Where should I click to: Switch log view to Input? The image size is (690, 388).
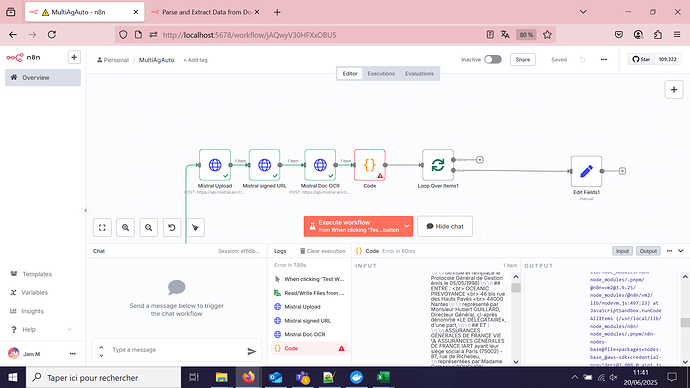coord(622,251)
